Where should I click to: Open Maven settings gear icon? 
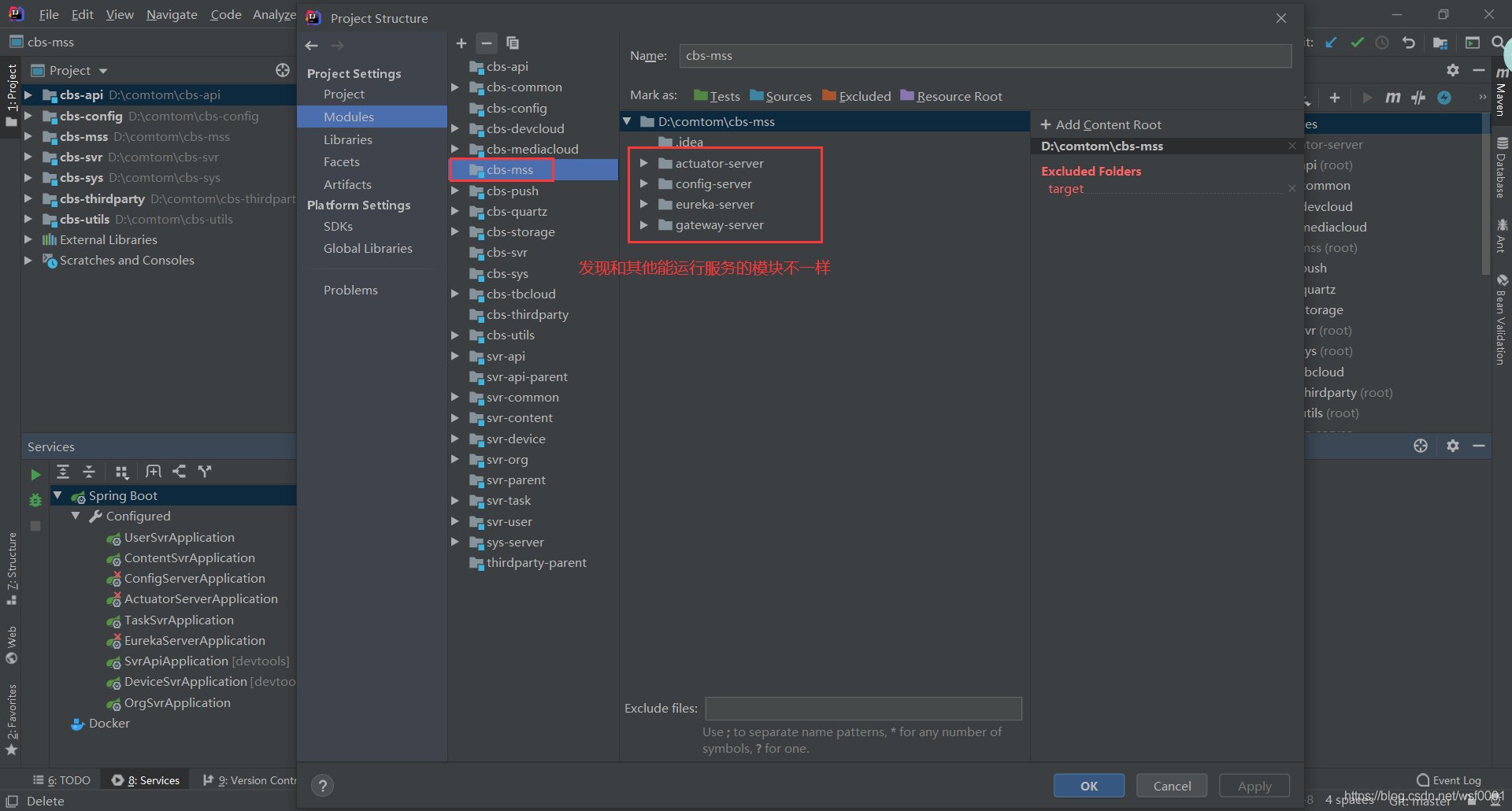1453,70
